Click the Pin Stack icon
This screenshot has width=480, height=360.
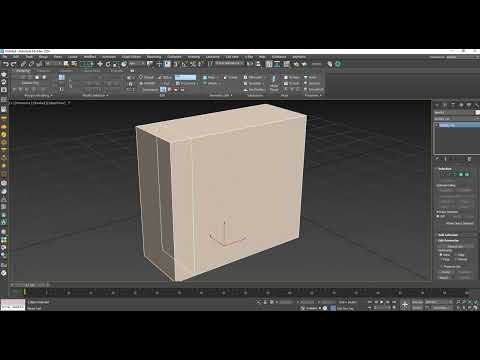(x=437, y=159)
